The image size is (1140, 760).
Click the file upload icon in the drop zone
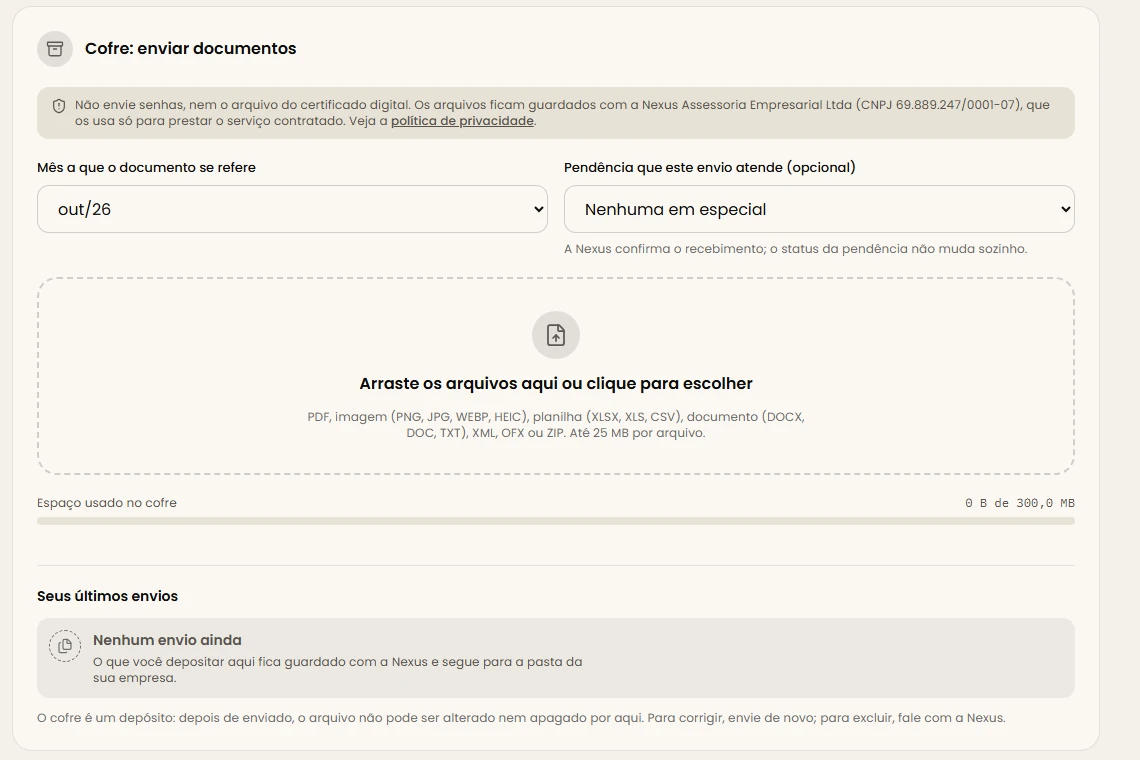tap(555, 335)
